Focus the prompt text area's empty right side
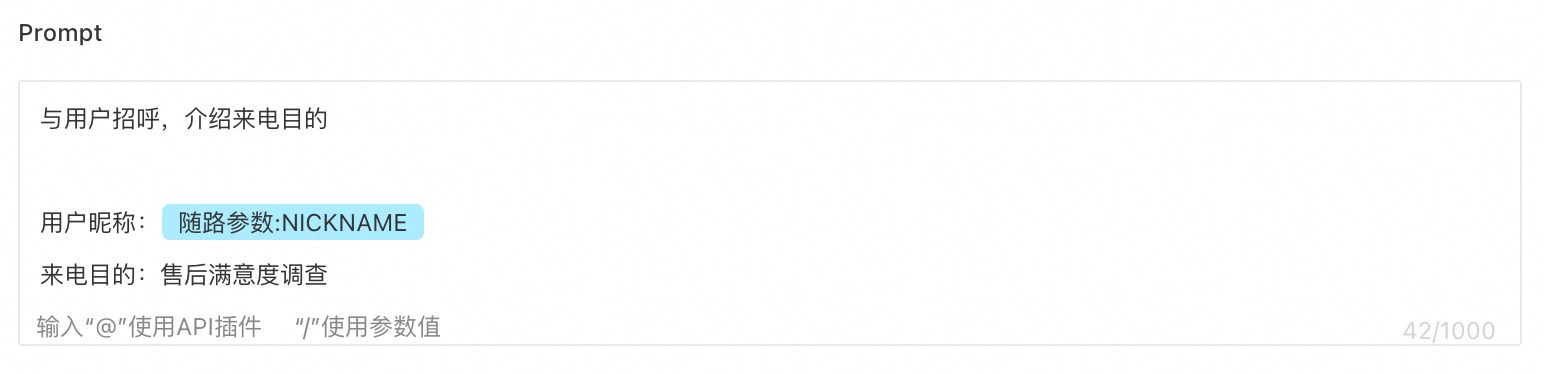 (x=1000, y=200)
